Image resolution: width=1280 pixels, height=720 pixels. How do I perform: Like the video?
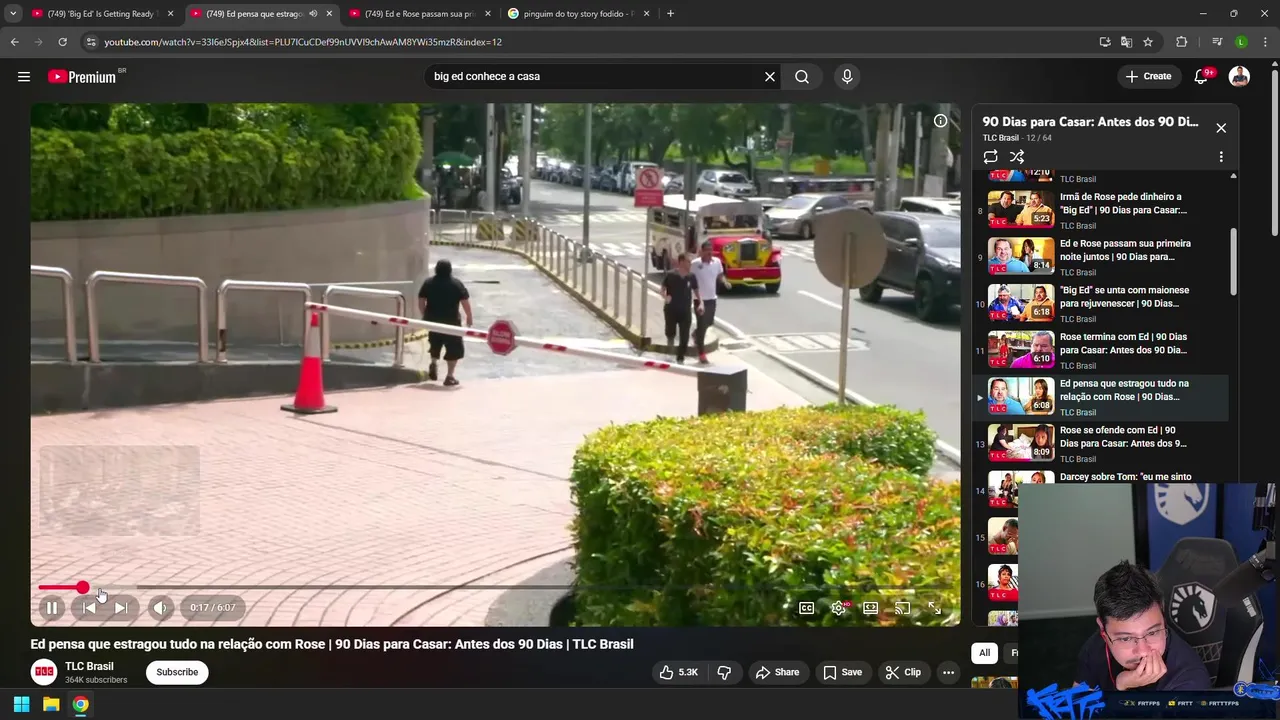pos(678,672)
